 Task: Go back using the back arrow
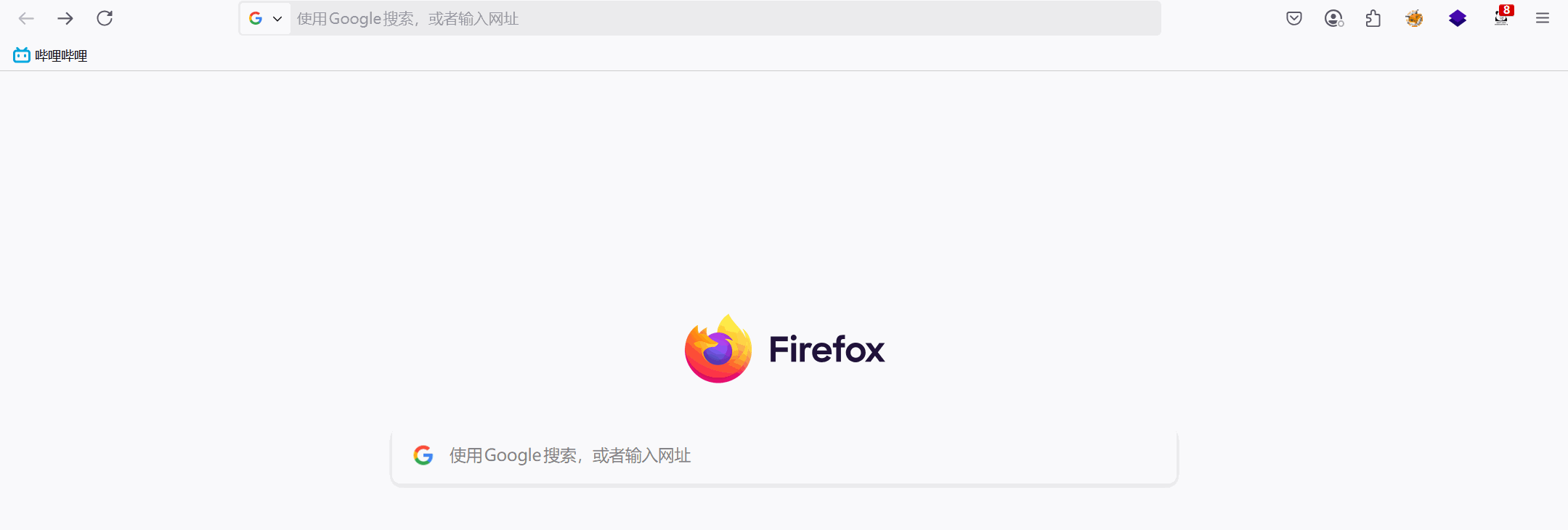(x=26, y=18)
